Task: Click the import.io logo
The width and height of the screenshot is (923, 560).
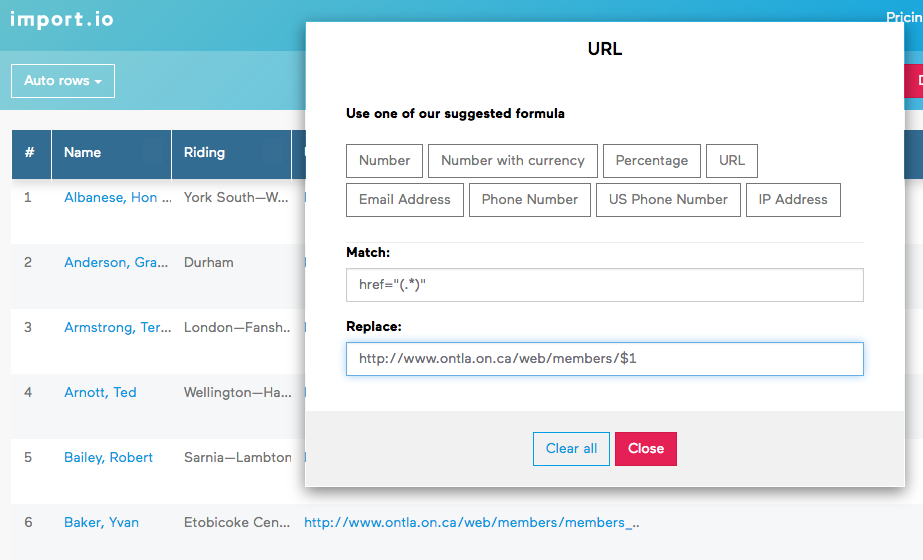Action: (x=61, y=19)
